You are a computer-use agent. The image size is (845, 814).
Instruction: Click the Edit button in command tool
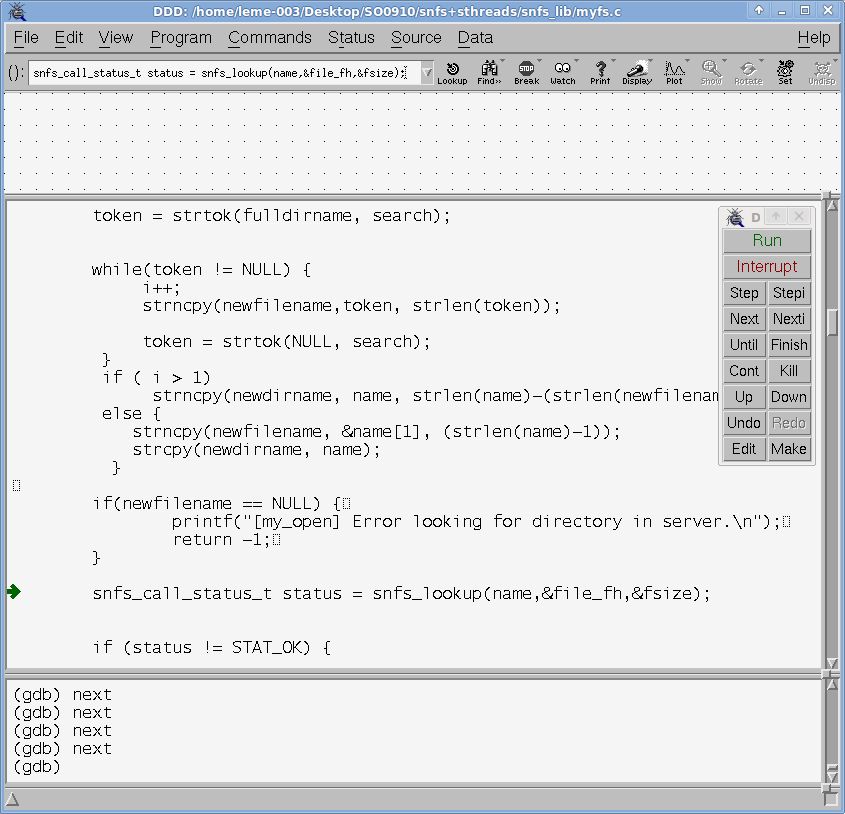coord(744,449)
